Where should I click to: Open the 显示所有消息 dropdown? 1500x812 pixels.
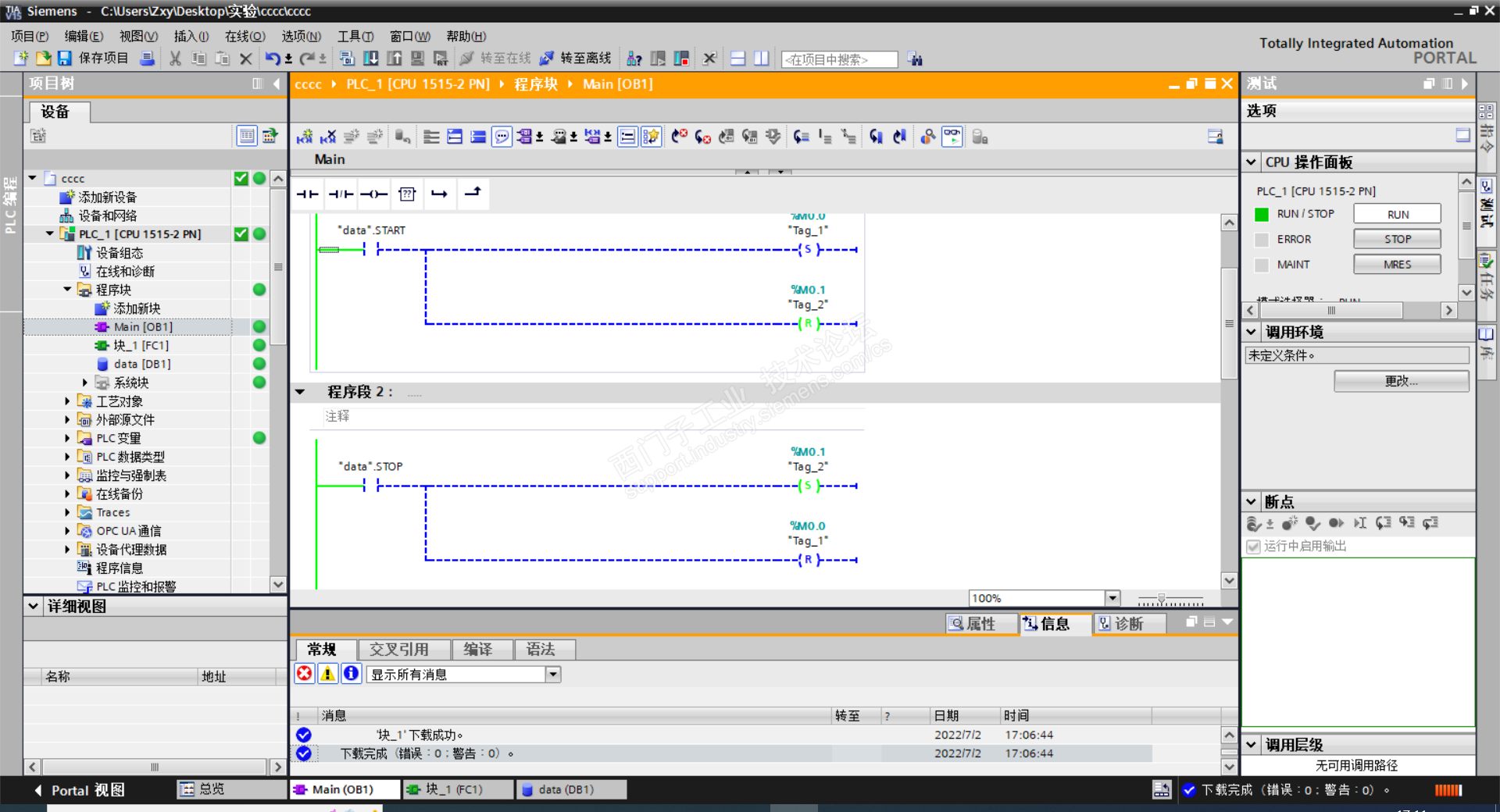coord(553,674)
